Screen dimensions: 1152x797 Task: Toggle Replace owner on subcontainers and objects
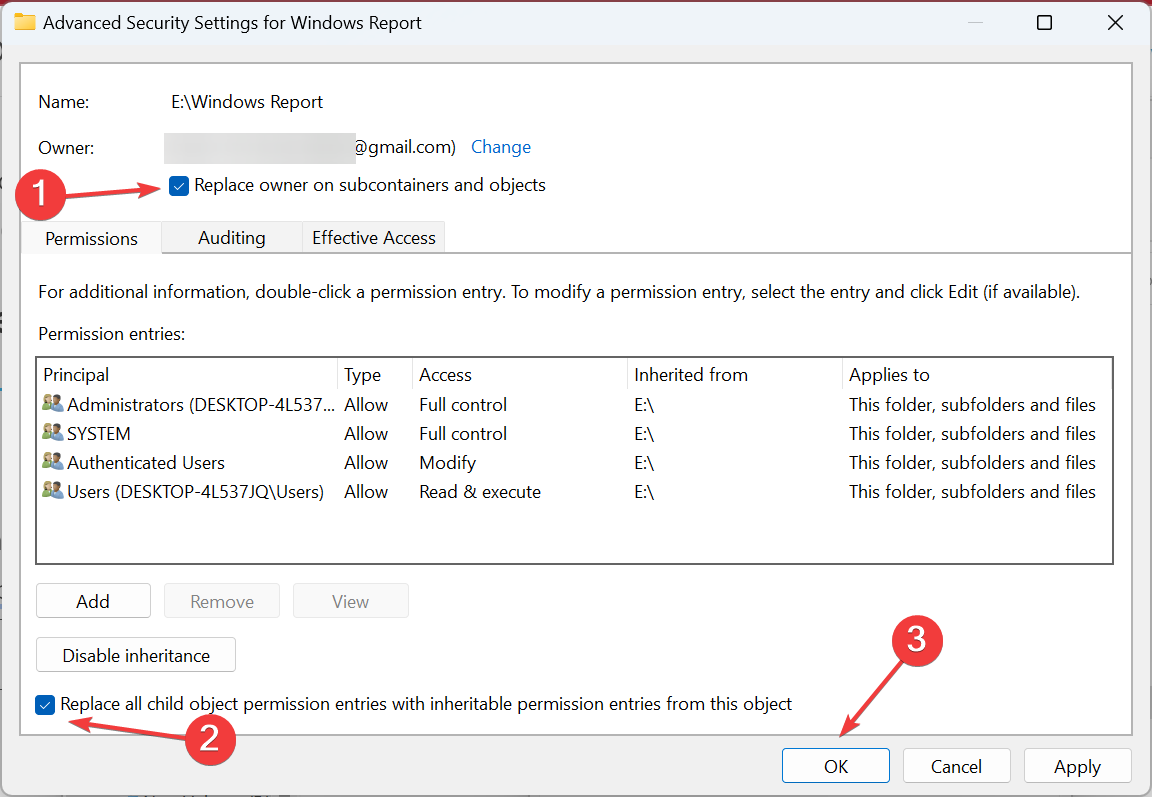click(179, 186)
